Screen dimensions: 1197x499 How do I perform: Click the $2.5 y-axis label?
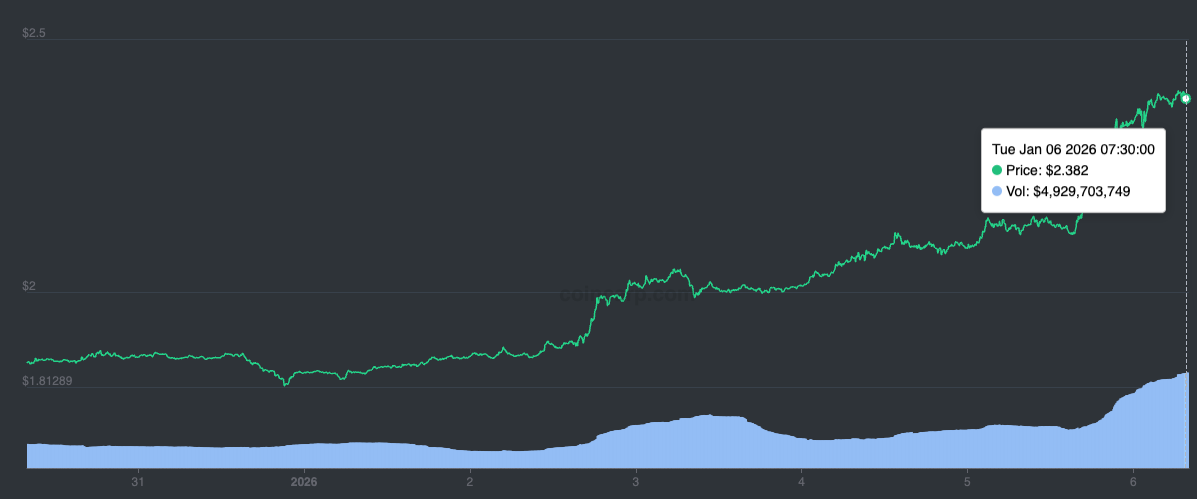[x=34, y=33]
